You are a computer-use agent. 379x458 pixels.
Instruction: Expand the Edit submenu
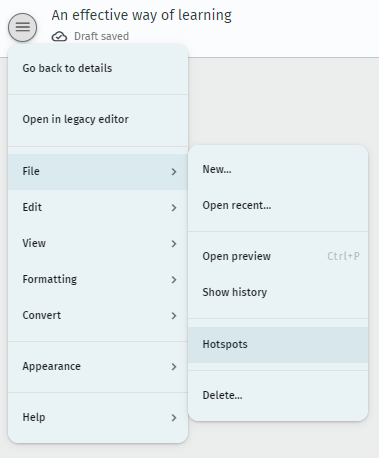point(98,207)
